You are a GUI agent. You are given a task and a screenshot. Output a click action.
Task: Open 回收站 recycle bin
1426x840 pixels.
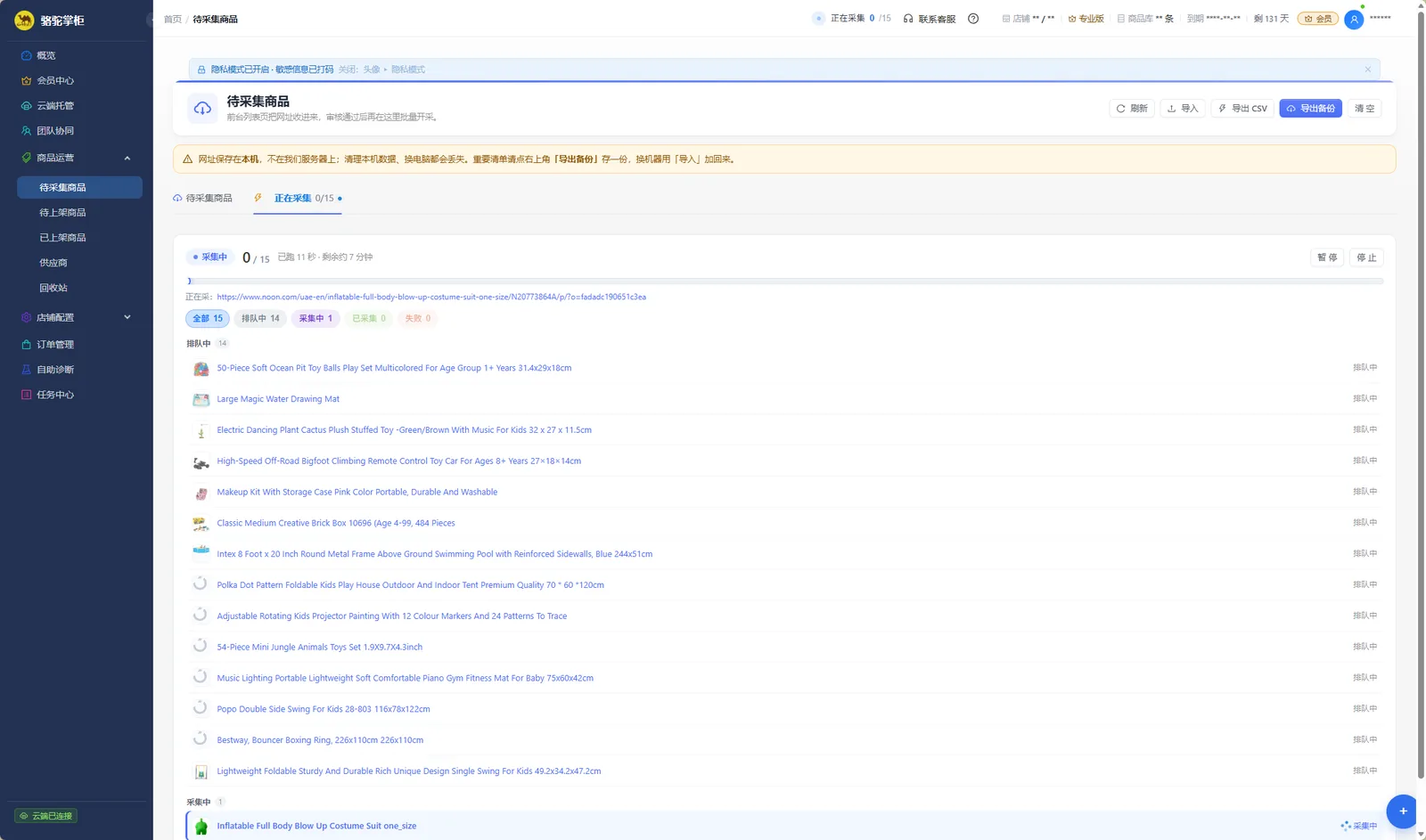tap(79, 288)
